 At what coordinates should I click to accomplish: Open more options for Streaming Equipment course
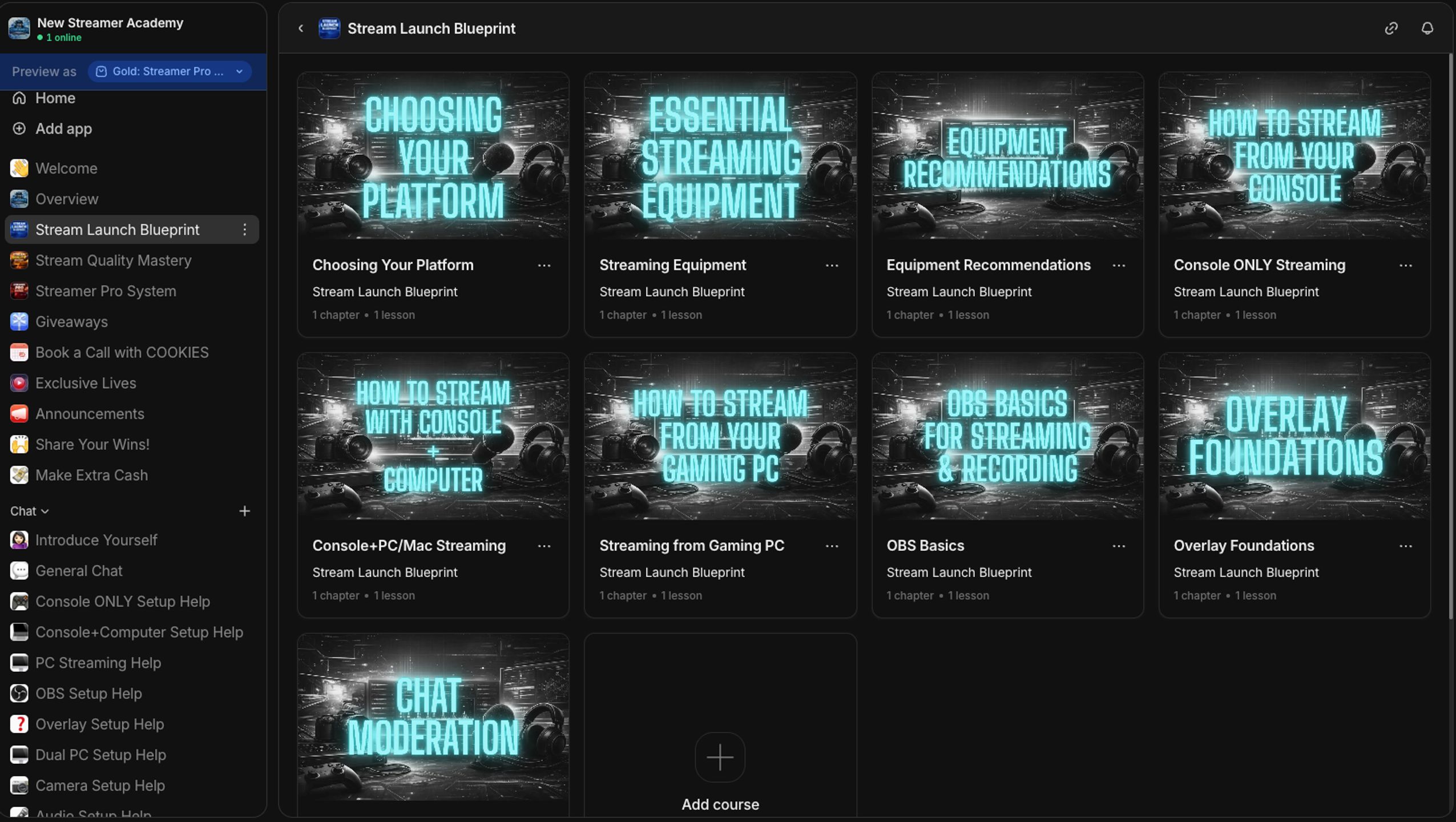pos(832,265)
